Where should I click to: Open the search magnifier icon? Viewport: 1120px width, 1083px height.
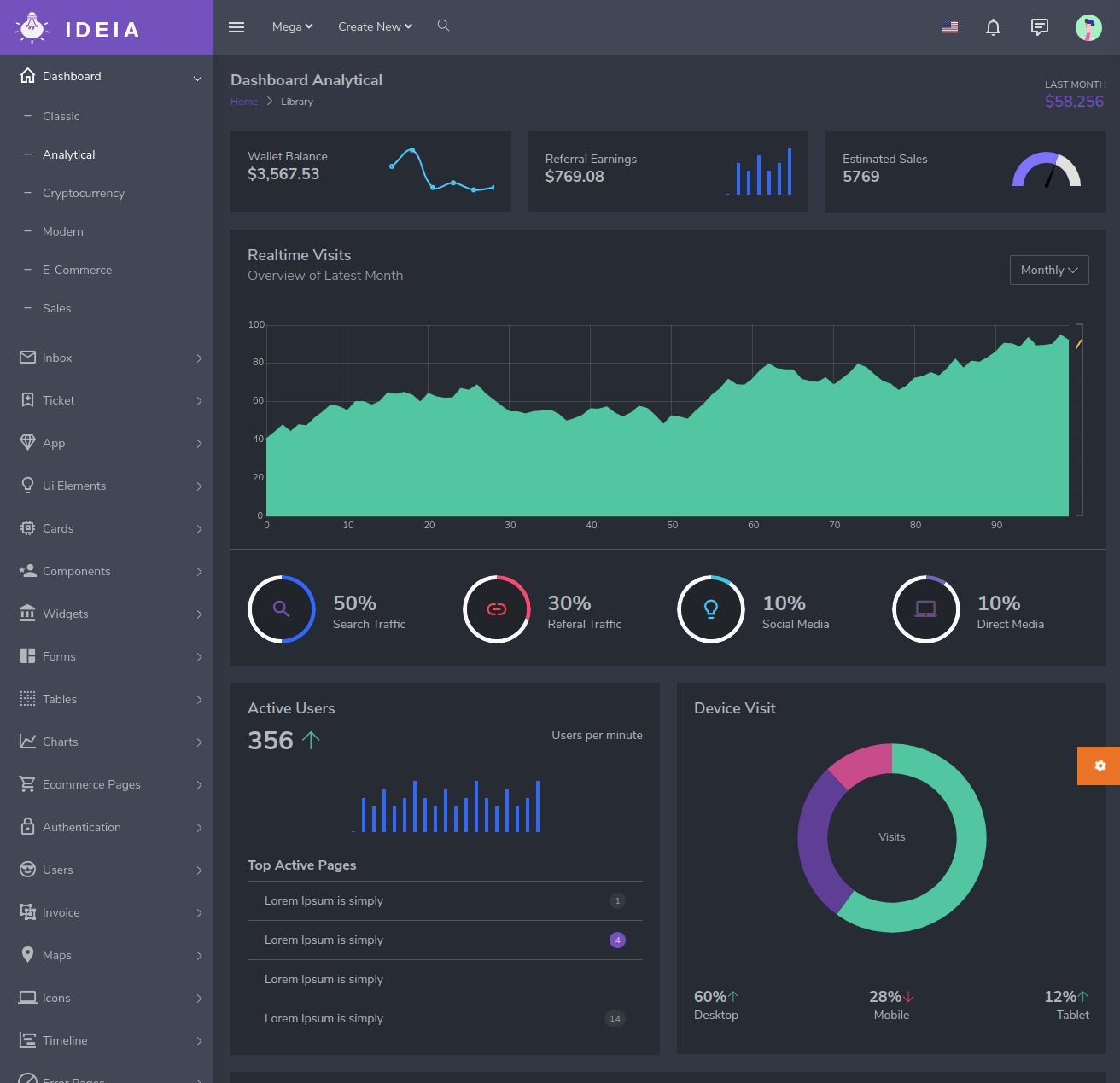[443, 26]
